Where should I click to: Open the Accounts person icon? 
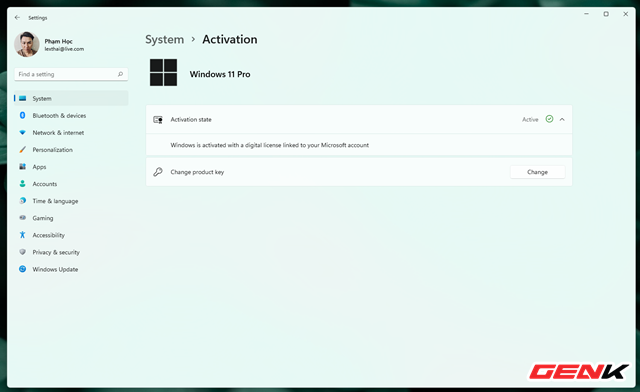tap(23, 184)
